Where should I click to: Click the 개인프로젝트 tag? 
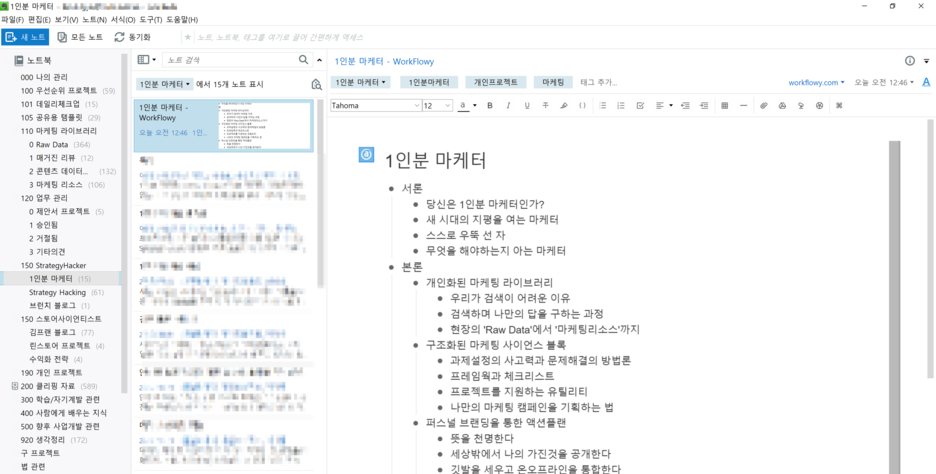[496, 82]
